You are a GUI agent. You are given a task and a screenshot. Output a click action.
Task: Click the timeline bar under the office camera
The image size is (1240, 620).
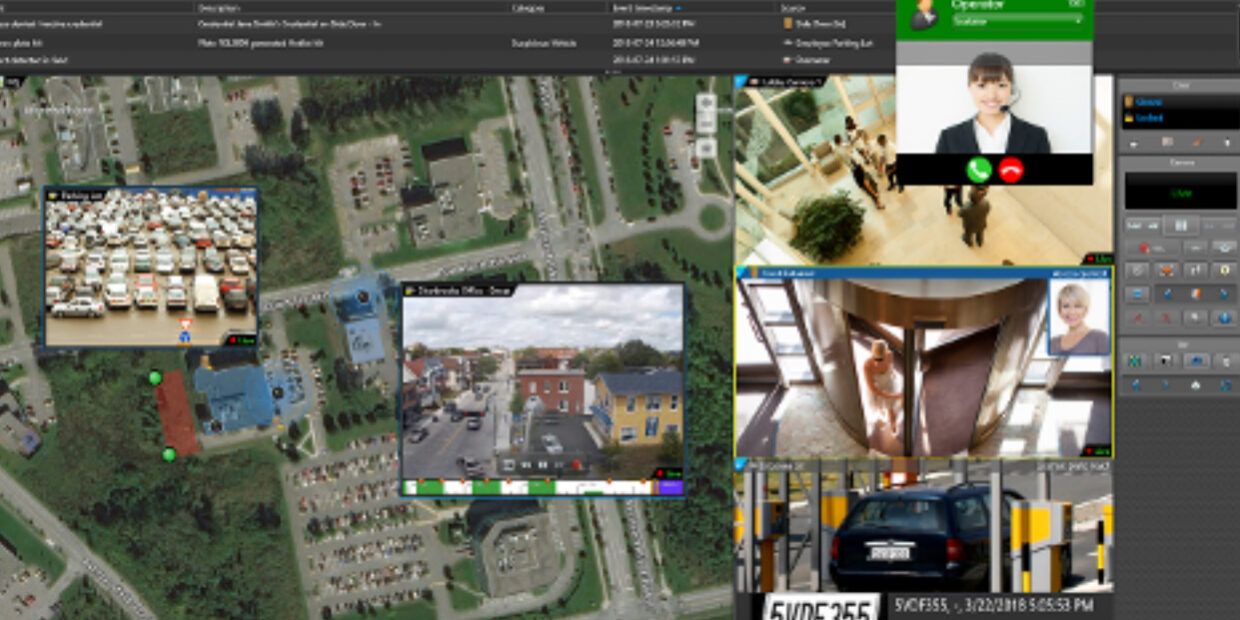click(x=540, y=488)
